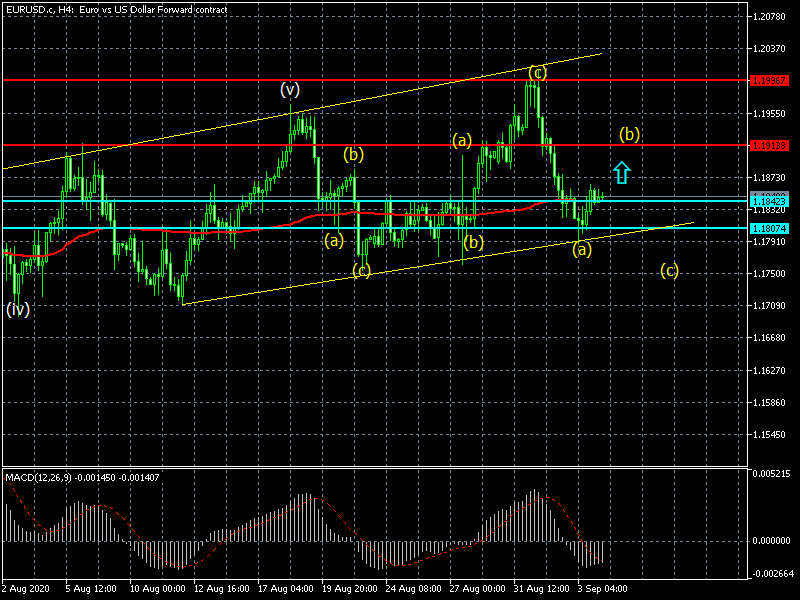
Task: Select the white (iv) wave label
Action: point(17,309)
